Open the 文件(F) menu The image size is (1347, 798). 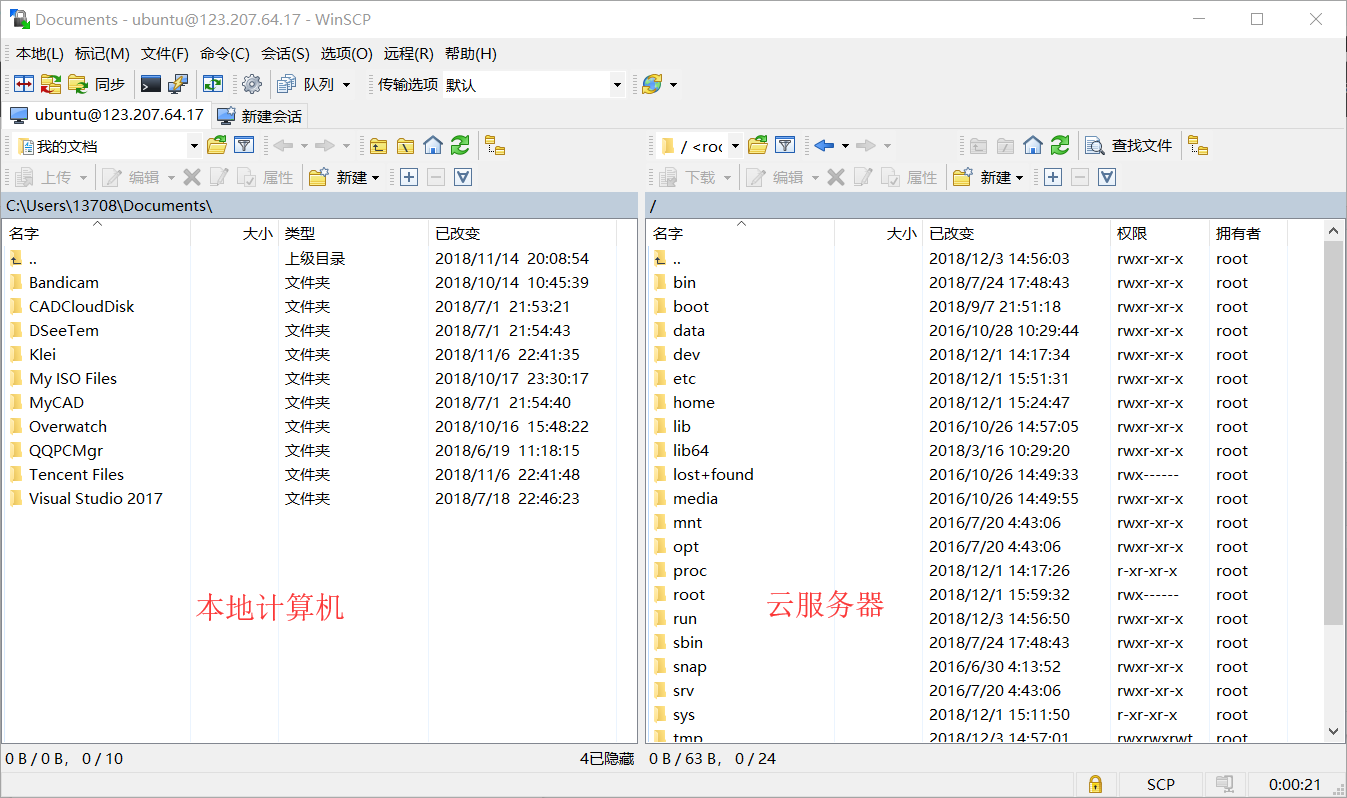point(165,54)
